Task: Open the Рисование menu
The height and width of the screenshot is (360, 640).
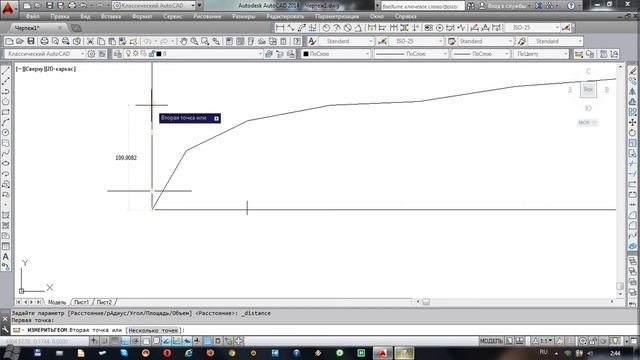Action: 207,16
